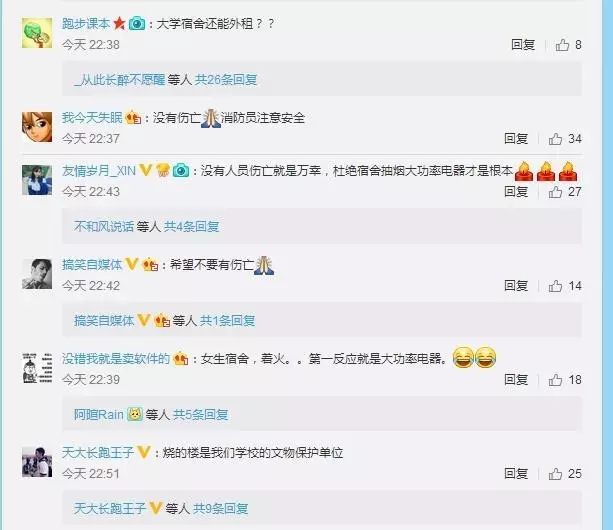The height and width of the screenshot is (530, 613).
Task: Open 没错我就是卖软件的 username link
Action: pyautogui.click(x=116, y=359)
